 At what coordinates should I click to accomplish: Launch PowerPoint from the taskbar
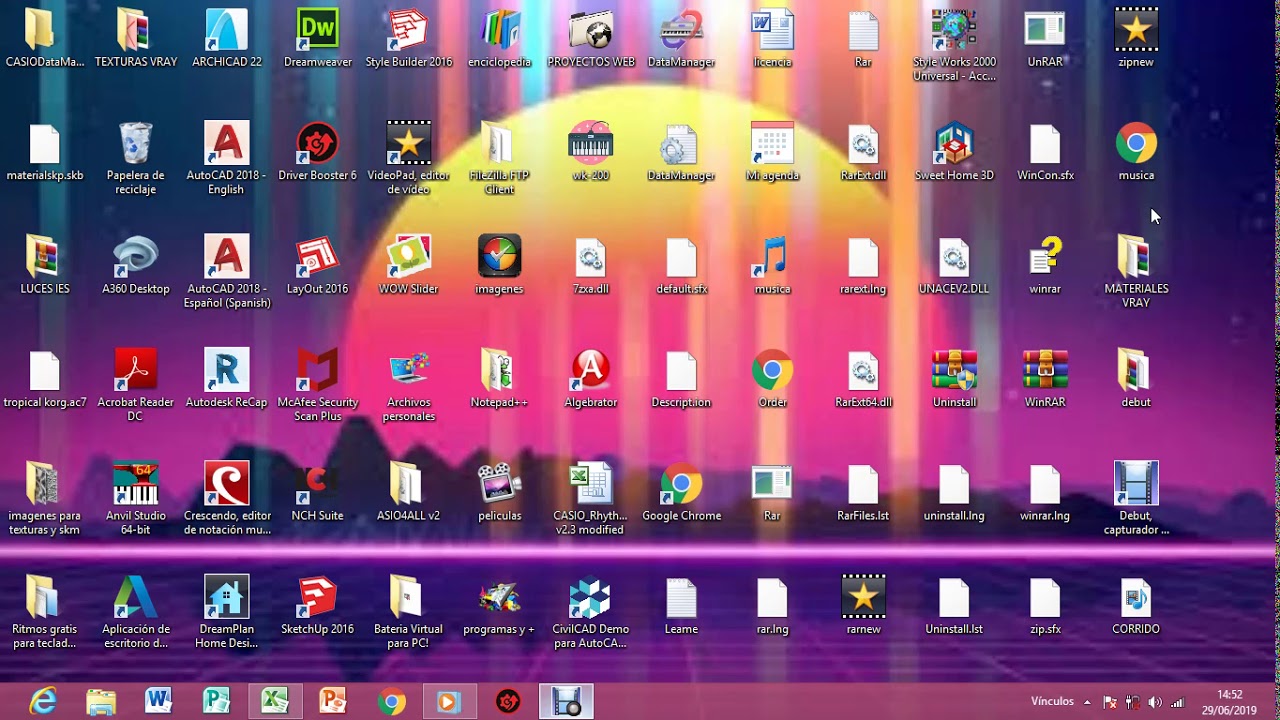coord(333,702)
